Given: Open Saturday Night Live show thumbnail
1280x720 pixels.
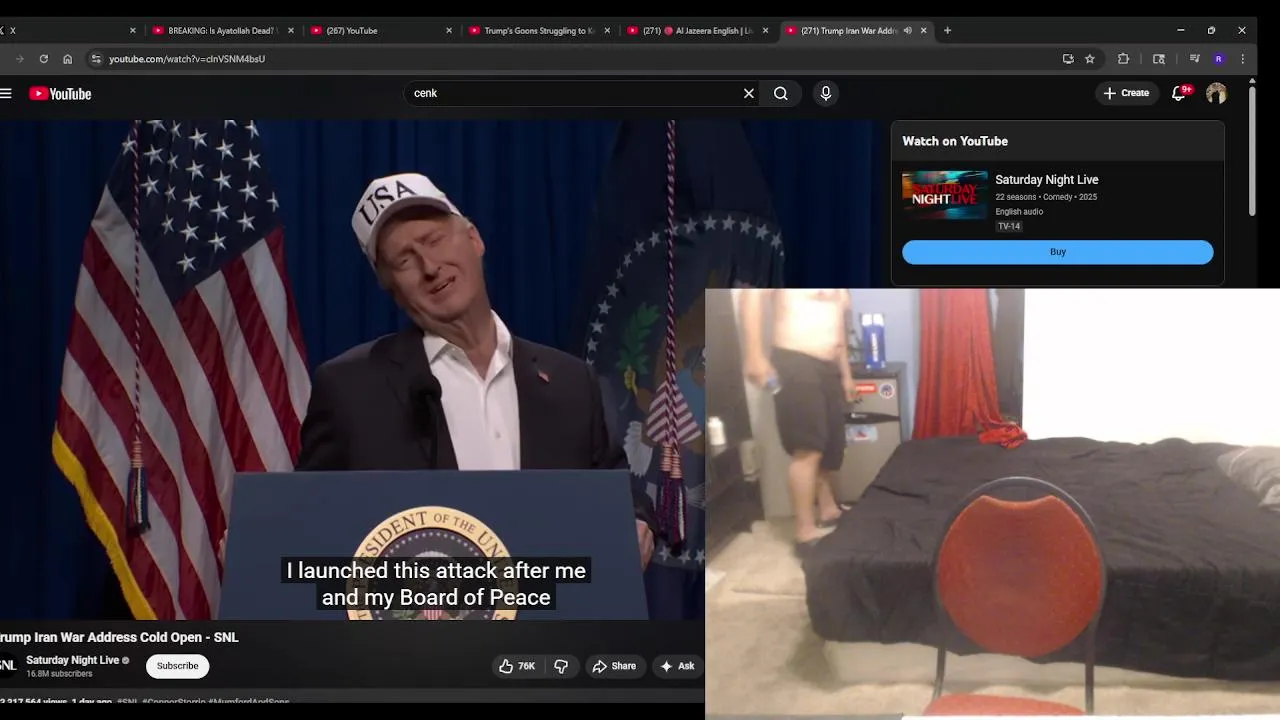Looking at the screenshot, I should click(x=944, y=195).
